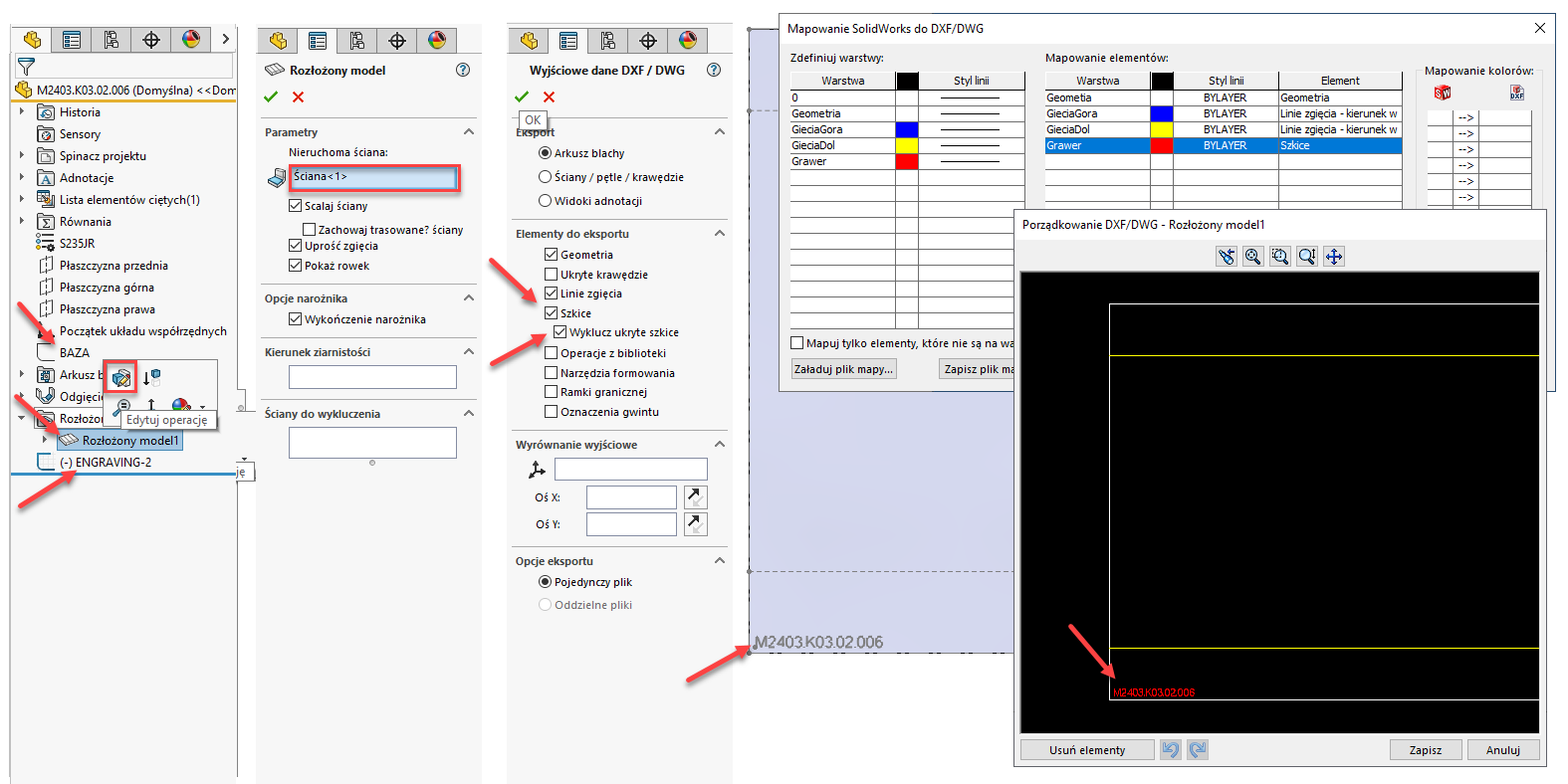
Task: Click the green OK checkmark in the Wyjściowe dane DXF panel
Action: [522, 97]
